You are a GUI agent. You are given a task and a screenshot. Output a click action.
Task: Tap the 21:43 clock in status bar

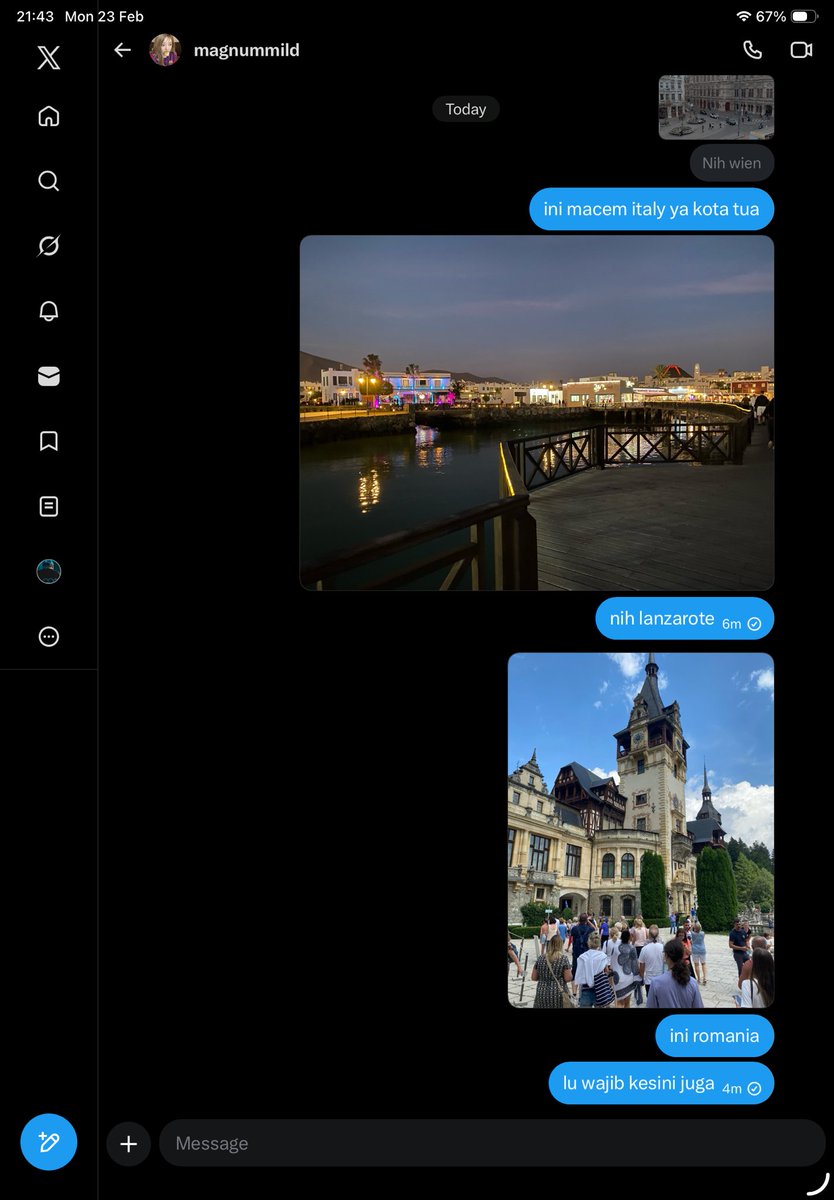tap(35, 17)
